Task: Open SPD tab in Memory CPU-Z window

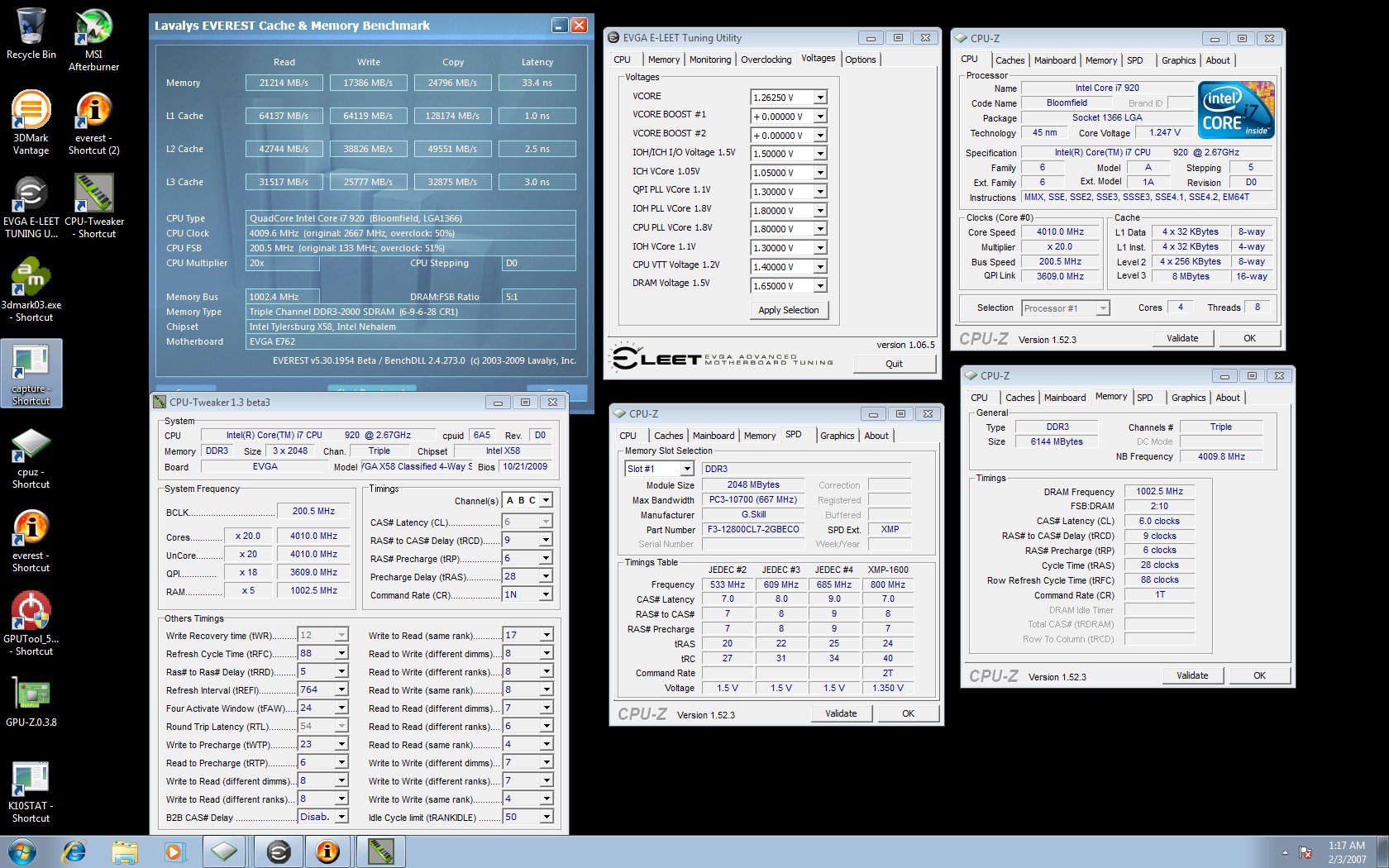Action: pos(1144,398)
